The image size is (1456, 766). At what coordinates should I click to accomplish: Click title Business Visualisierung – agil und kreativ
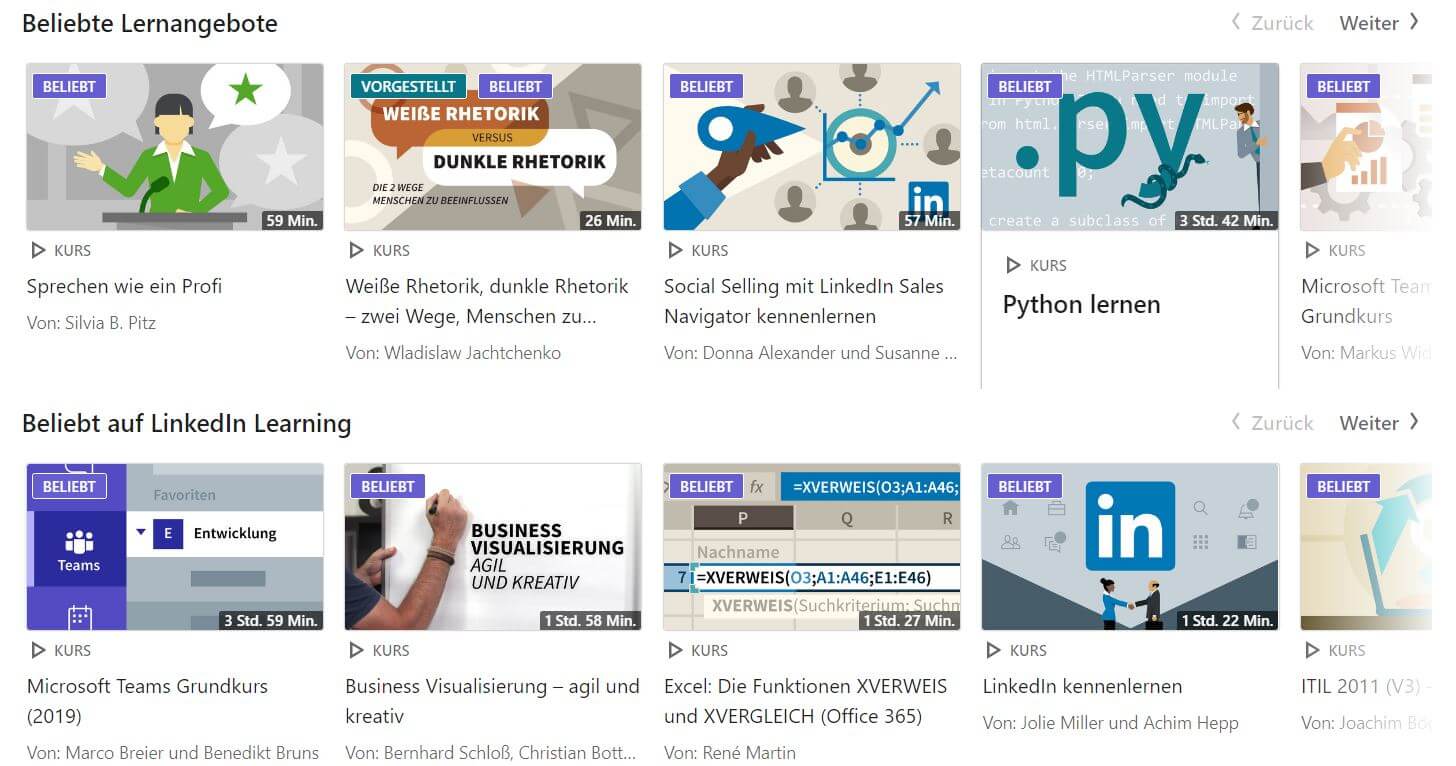[x=492, y=701]
